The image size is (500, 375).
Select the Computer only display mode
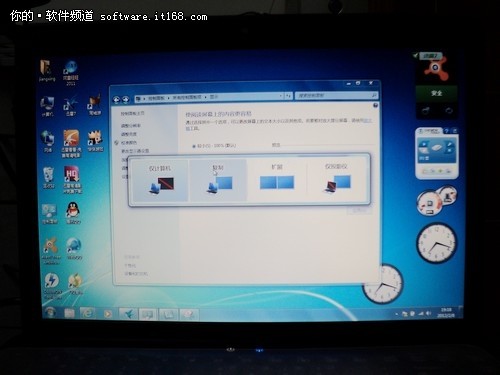click(x=160, y=180)
